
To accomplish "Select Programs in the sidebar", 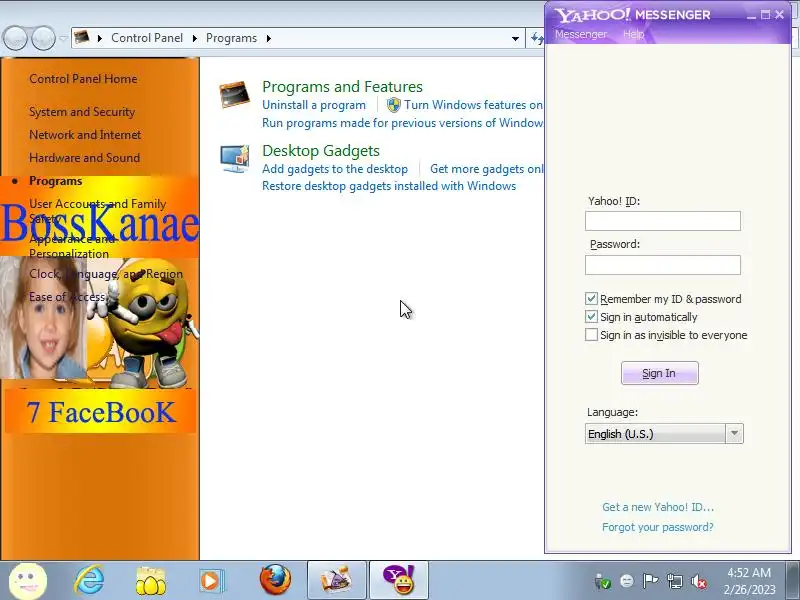I will (56, 181).
